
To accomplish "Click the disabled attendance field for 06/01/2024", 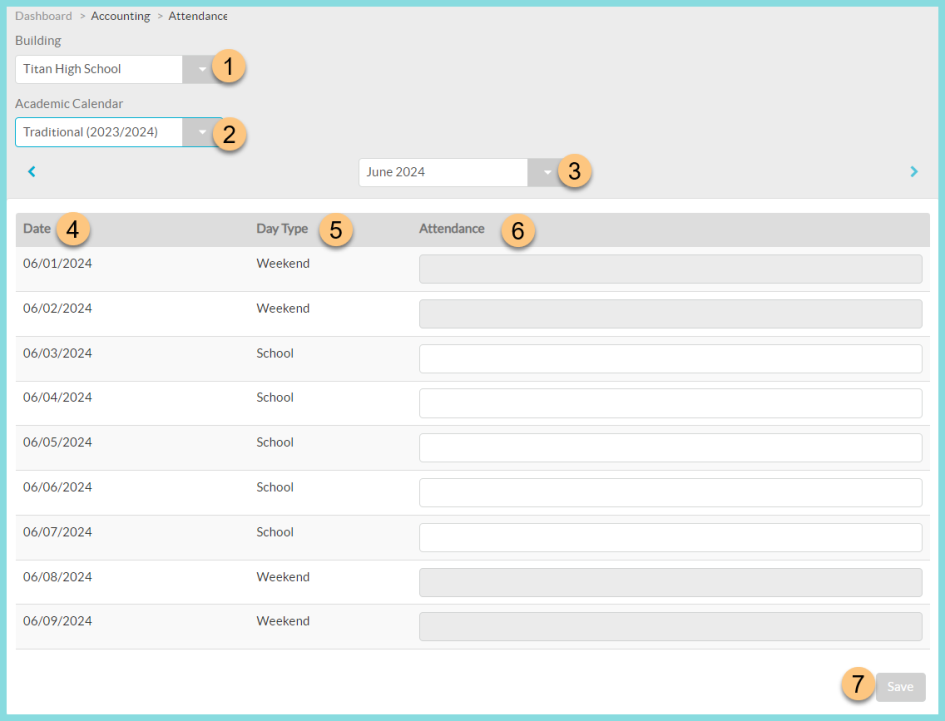I will pos(670,269).
